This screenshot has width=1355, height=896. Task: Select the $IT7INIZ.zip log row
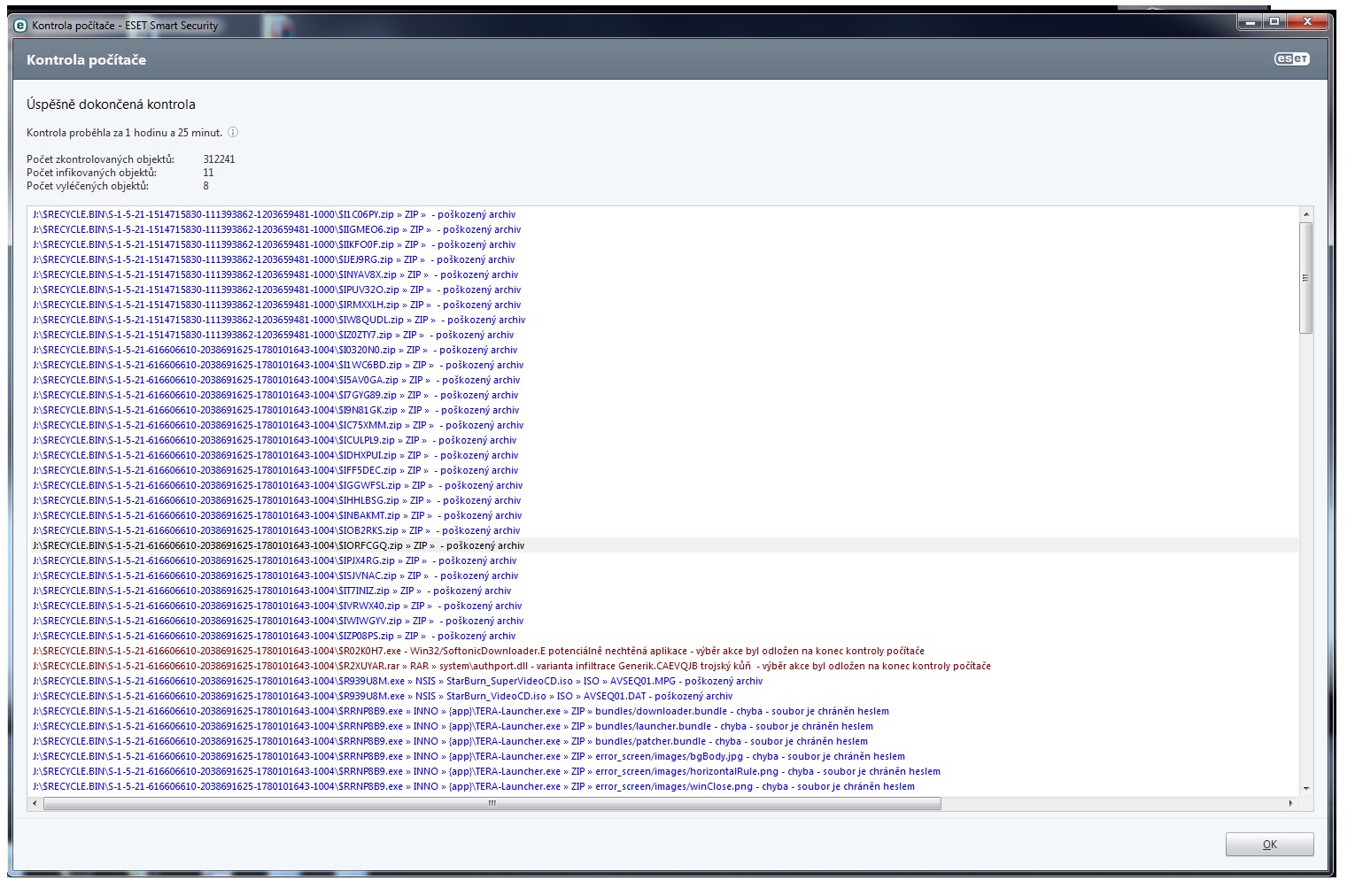[x=664, y=591]
